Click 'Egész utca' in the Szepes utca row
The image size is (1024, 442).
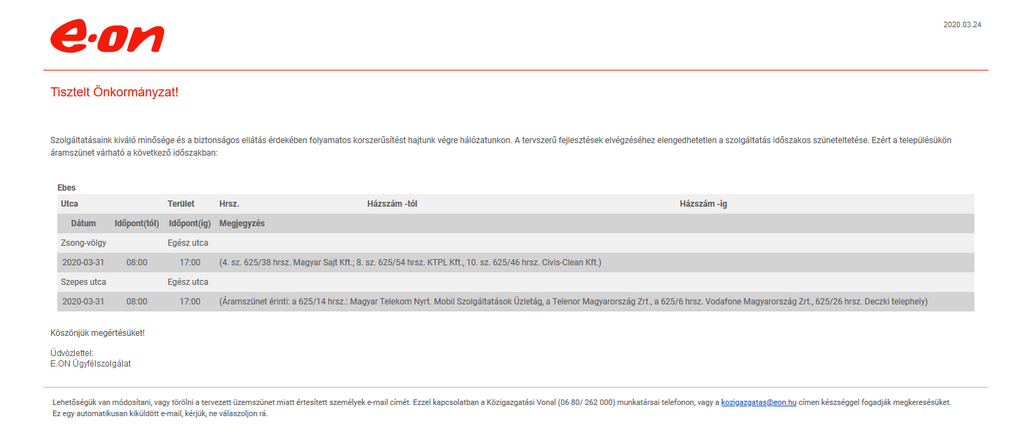188,282
